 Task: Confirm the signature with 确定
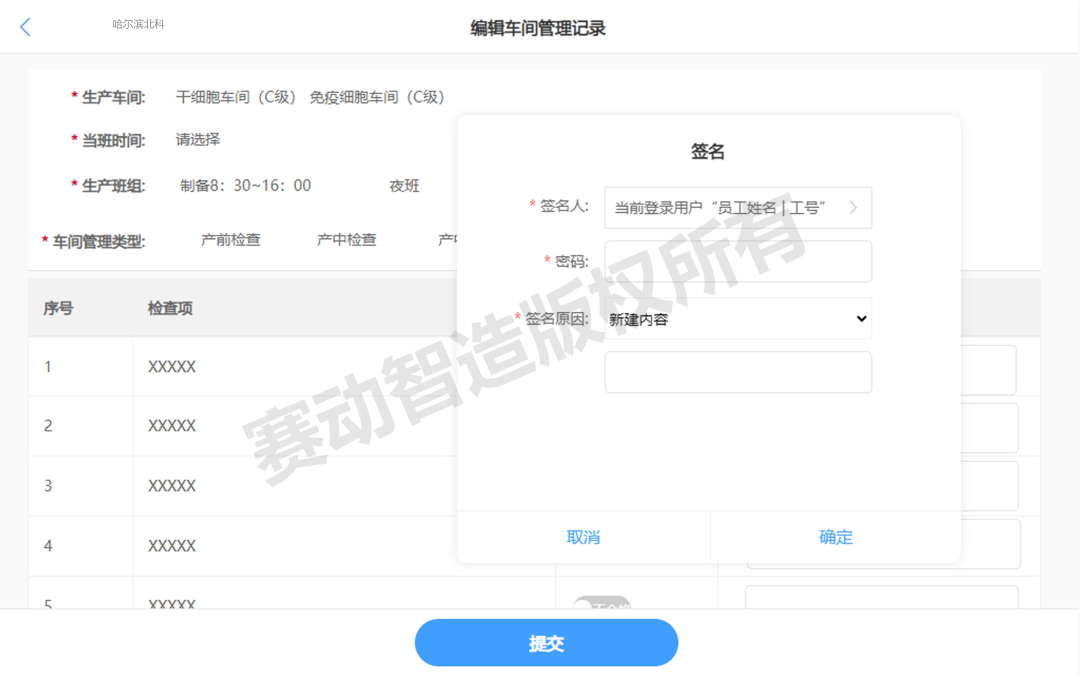(835, 537)
